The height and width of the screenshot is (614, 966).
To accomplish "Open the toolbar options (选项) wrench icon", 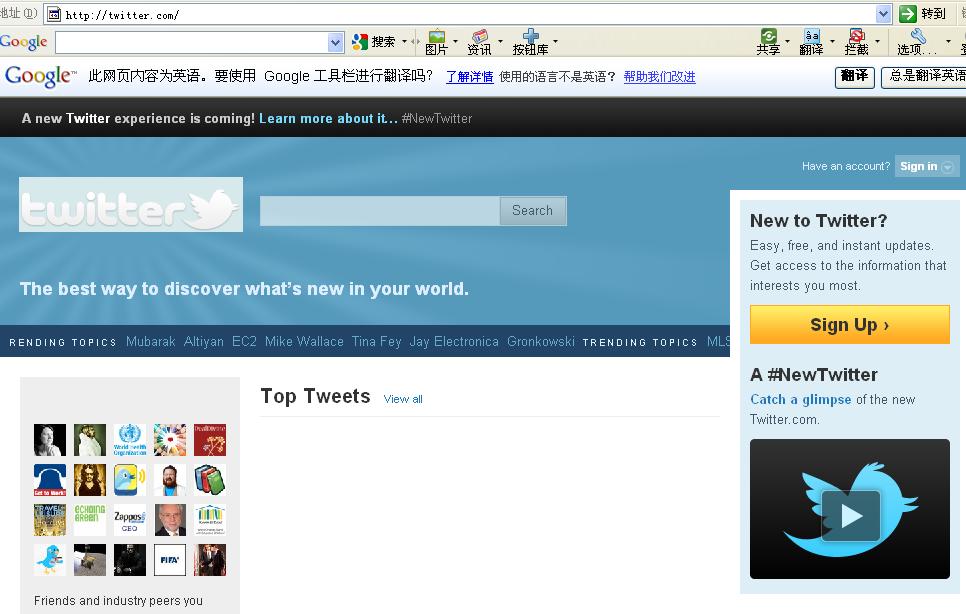I will [917, 41].
